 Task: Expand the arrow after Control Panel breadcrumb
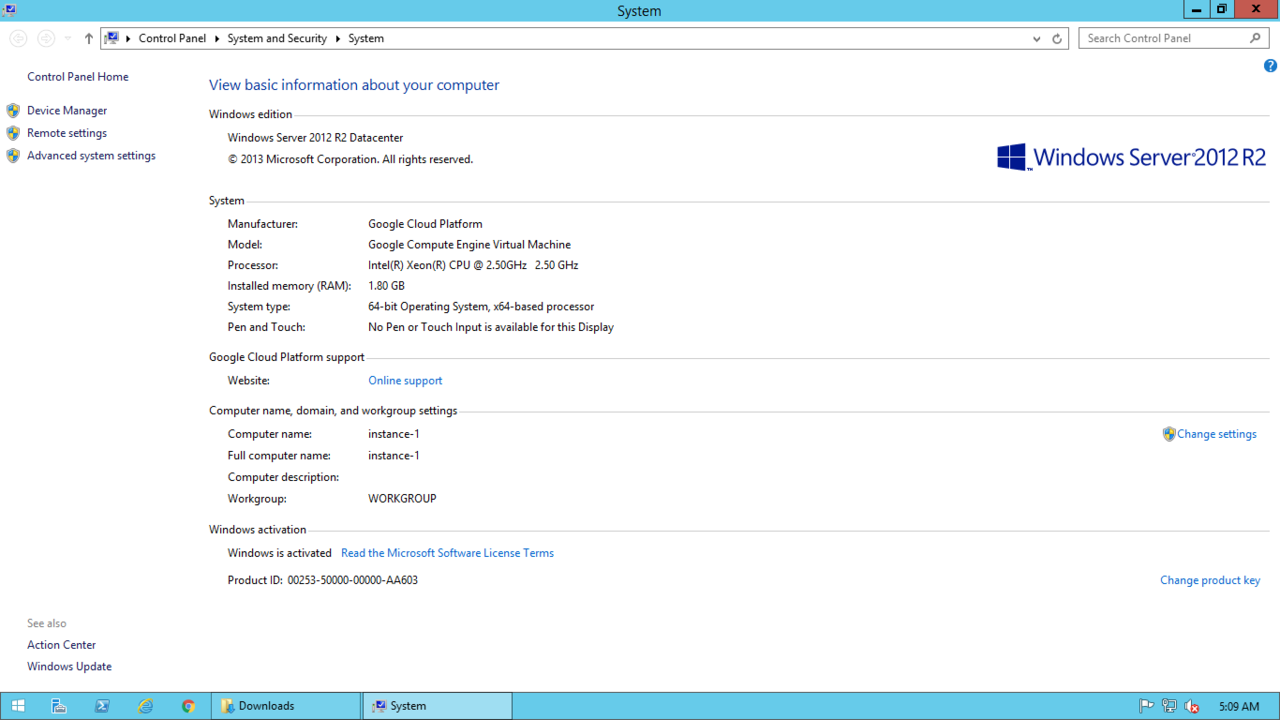tap(217, 38)
